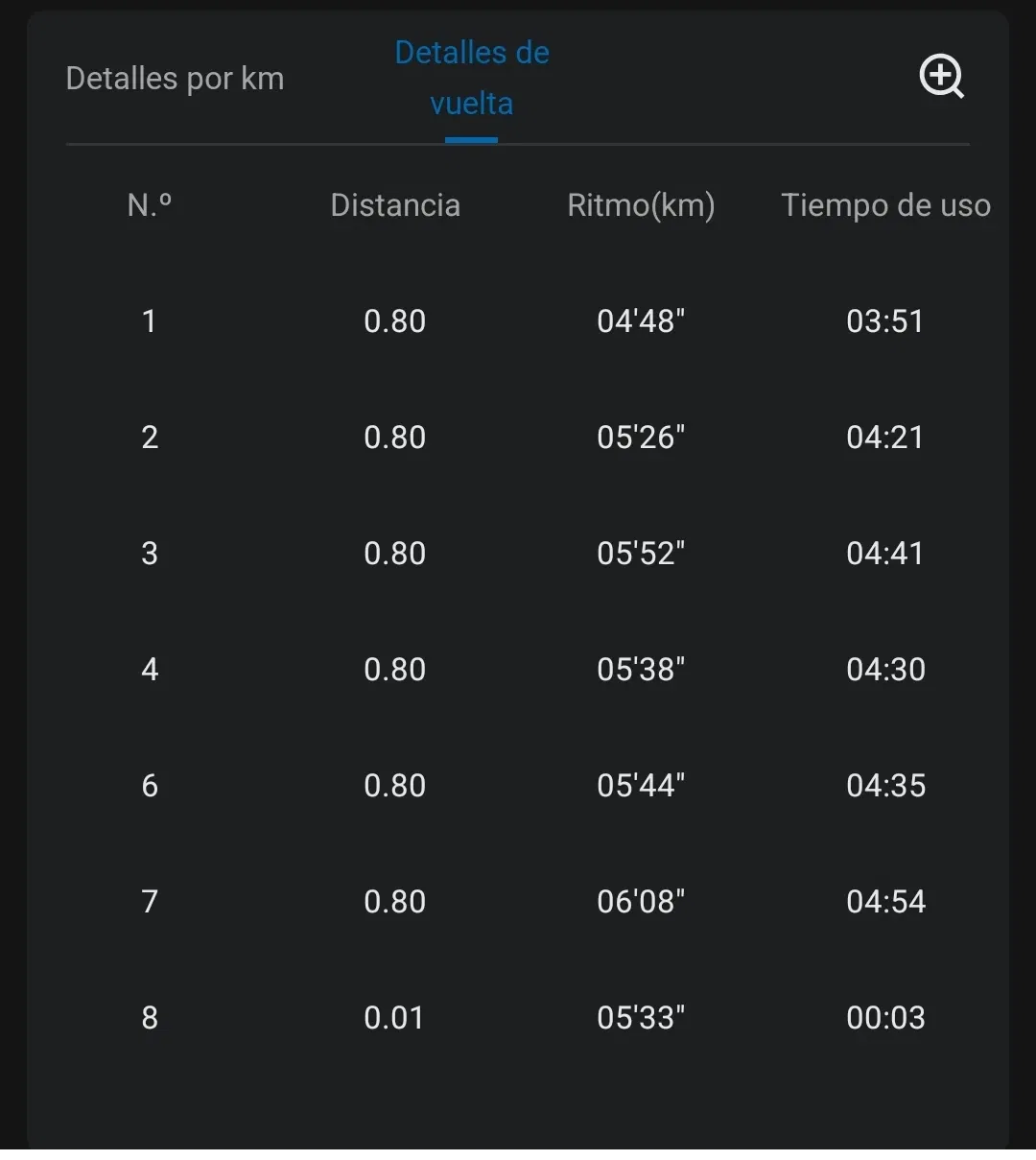This screenshot has height=1160, width=1036.
Task: Tap lap 2 pace 05'26"
Action: (641, 438)
